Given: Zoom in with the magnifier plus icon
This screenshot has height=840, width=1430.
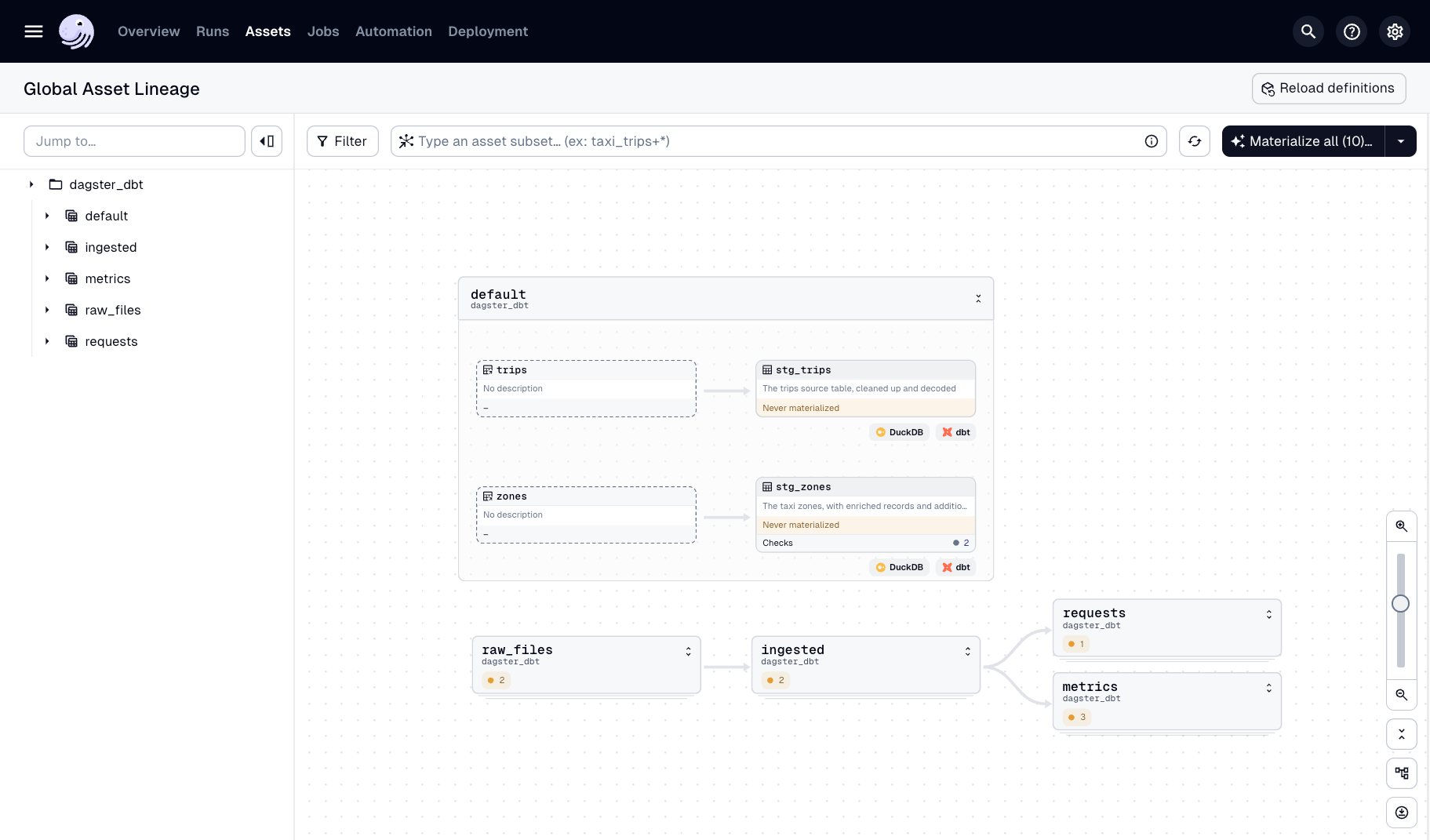Looking at the screenshot, I should [x=1402, y=525].
